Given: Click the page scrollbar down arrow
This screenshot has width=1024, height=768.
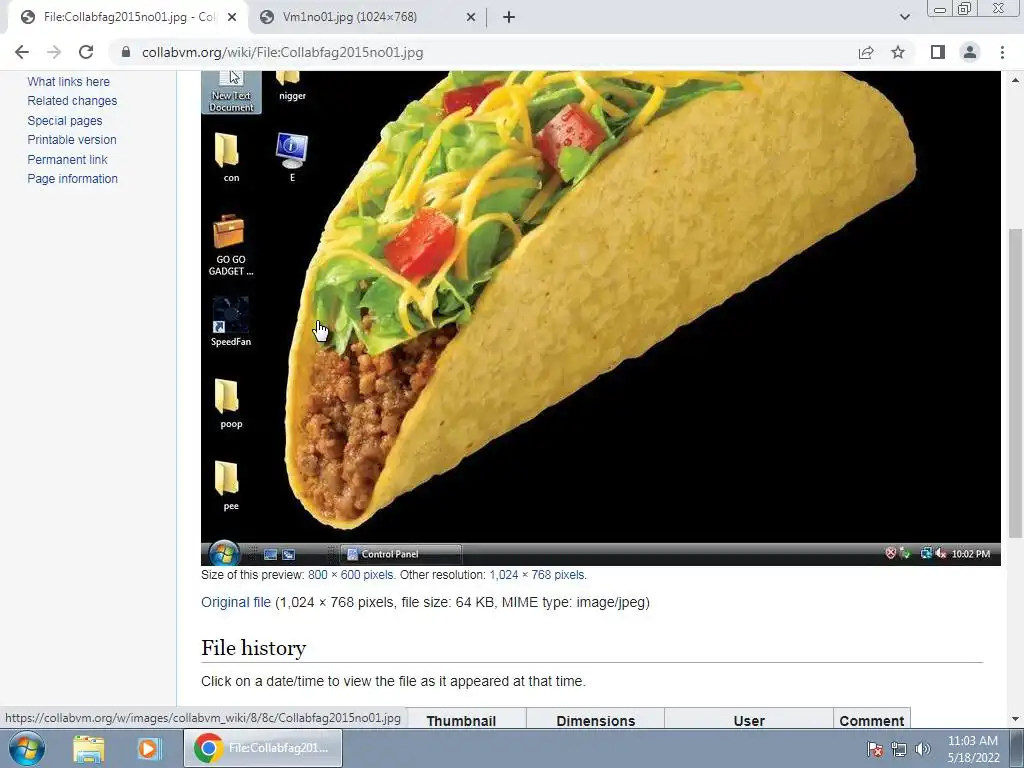Looking at the screenshot, I should (x=1016, y=719).
